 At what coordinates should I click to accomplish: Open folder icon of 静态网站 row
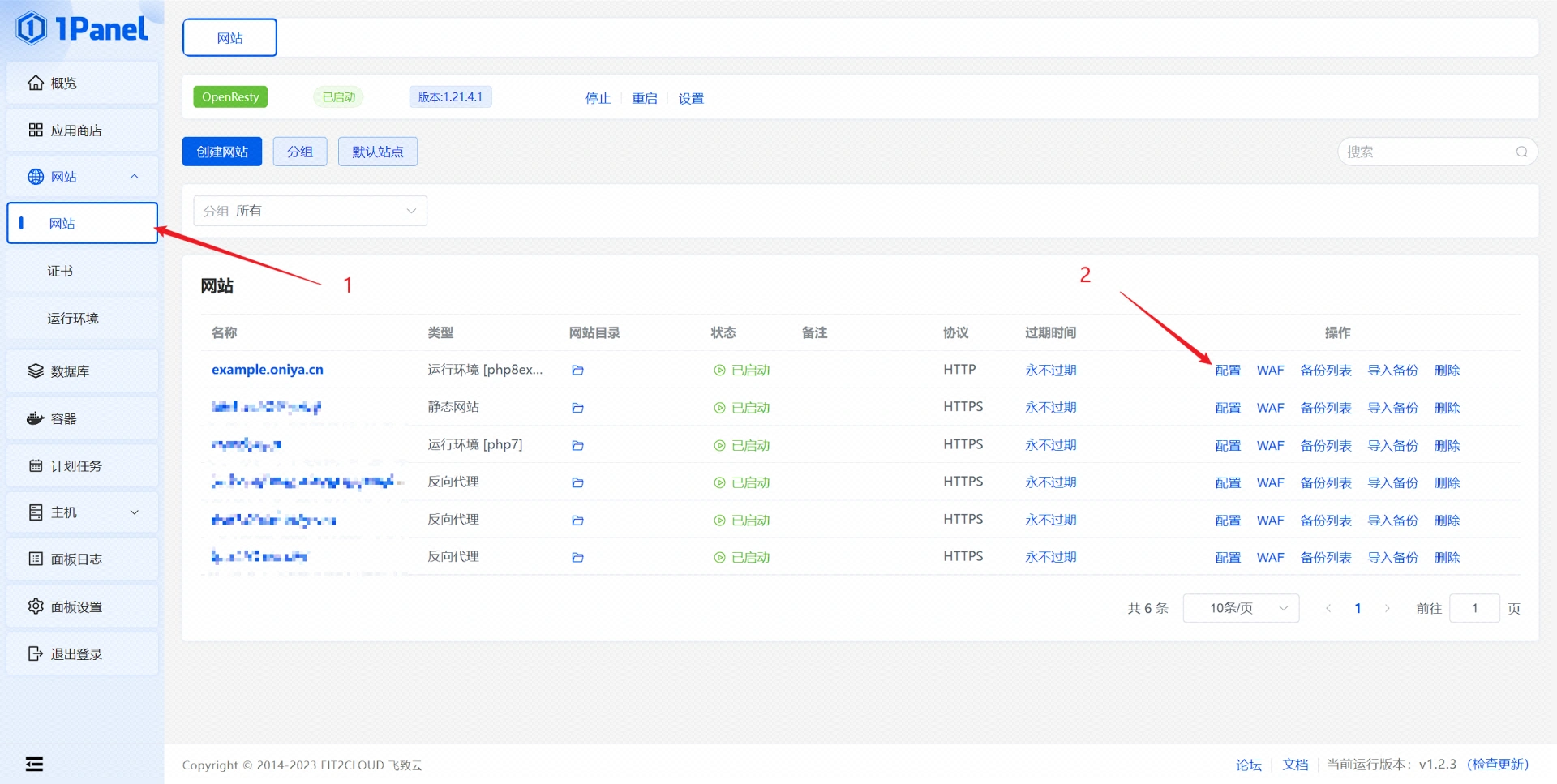577,408
